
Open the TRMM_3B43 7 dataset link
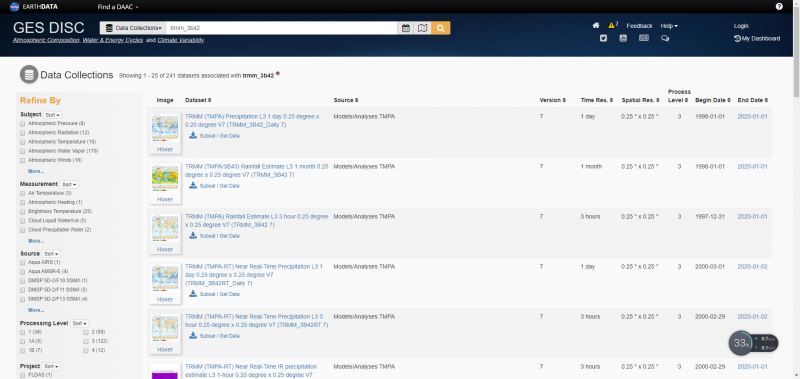click(x=257, y=170)
